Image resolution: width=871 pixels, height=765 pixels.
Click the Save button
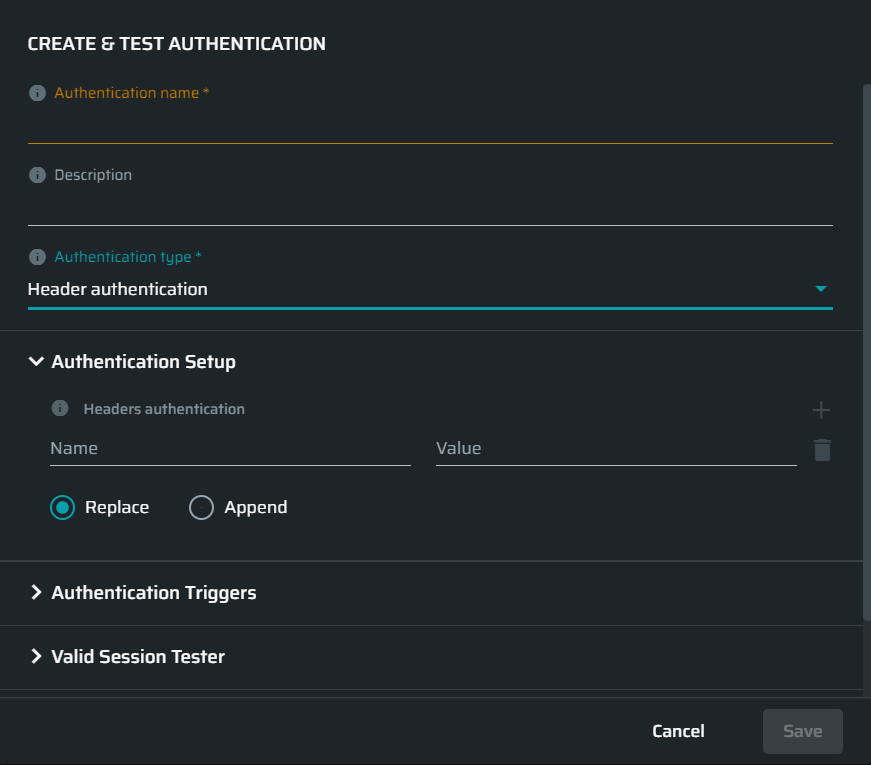point(803,731)
